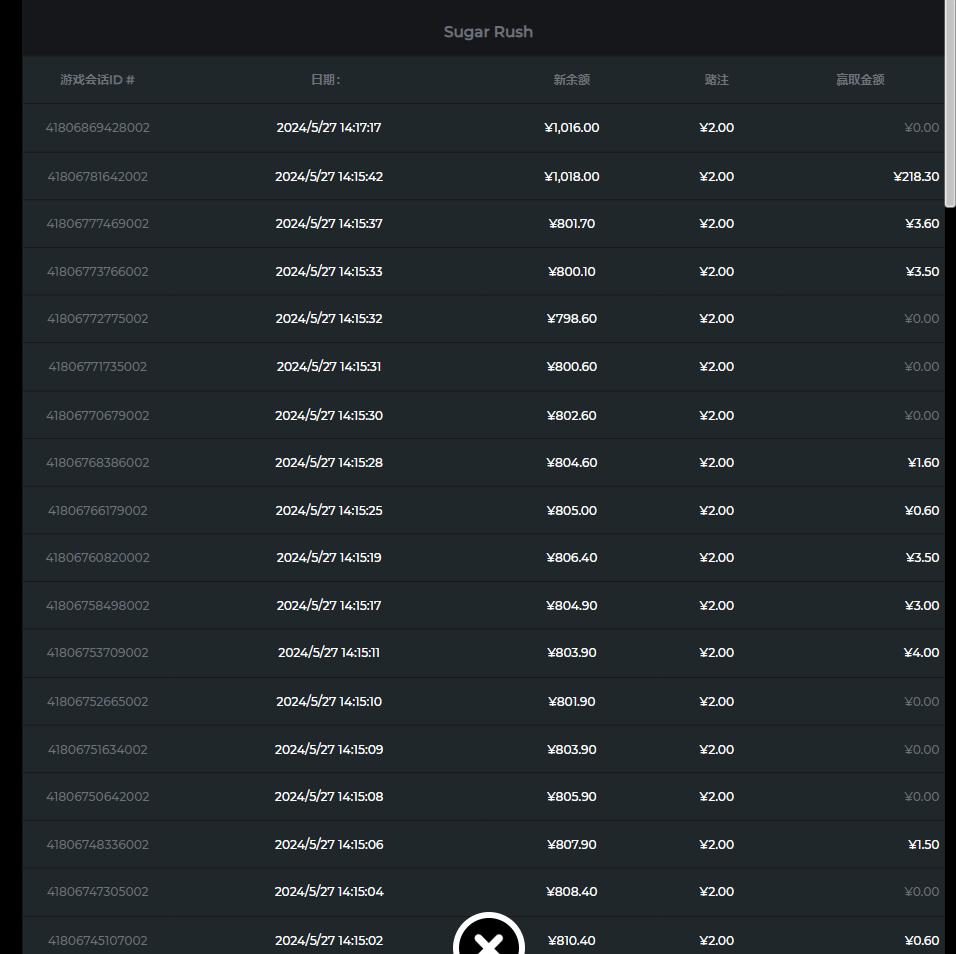Open session 41806781642002
This screenshot has height=954, width=956.
pyautogui.click(x=98, y=176)
